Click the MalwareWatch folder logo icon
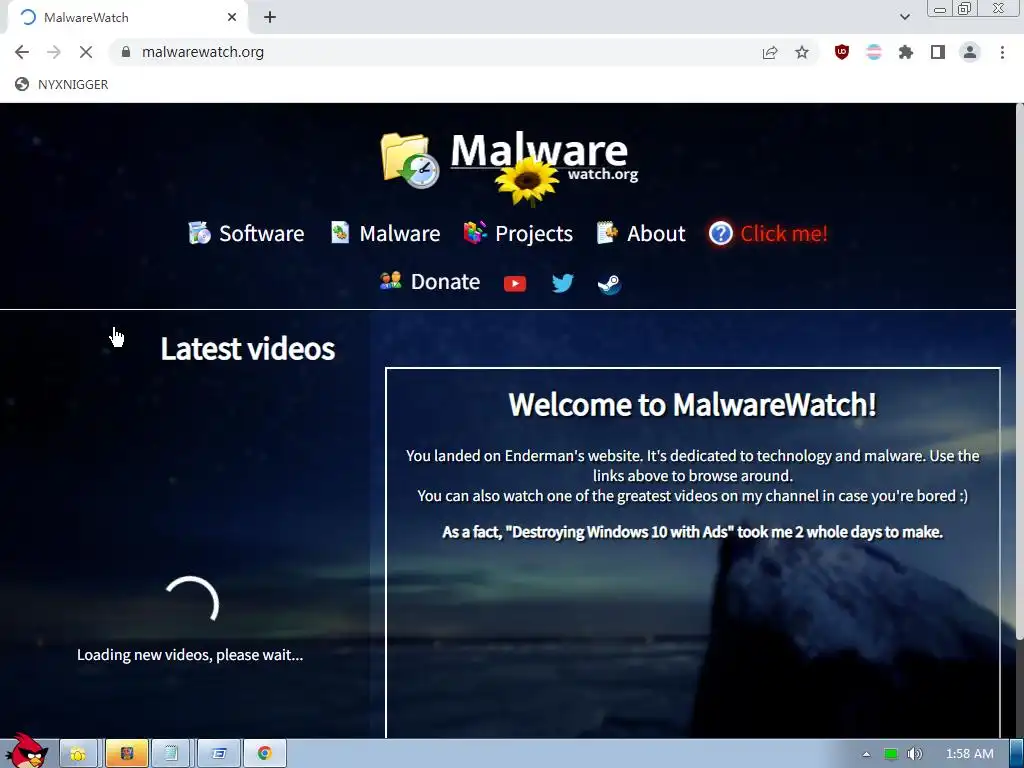The height and width of the screenshot is (768, 1024). tap(409, 160)
